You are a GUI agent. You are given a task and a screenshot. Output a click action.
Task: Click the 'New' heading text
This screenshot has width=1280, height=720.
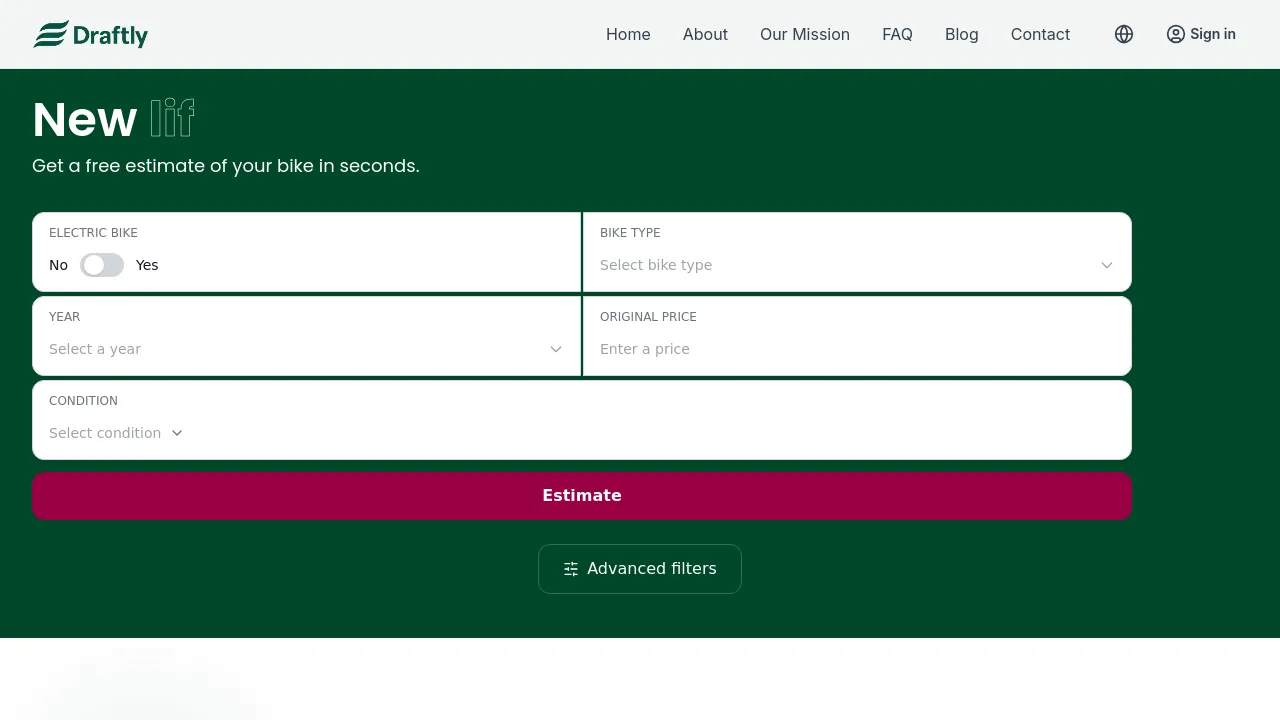(84, 120)
